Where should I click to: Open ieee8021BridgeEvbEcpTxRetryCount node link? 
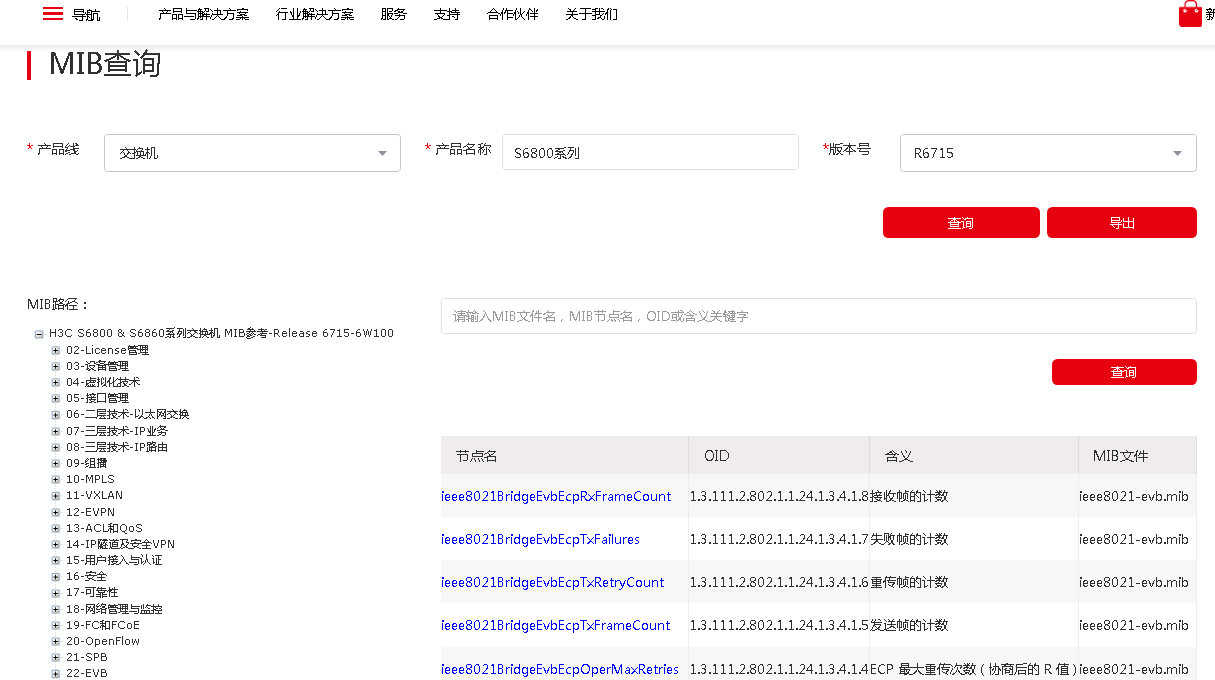pos(553,582)
